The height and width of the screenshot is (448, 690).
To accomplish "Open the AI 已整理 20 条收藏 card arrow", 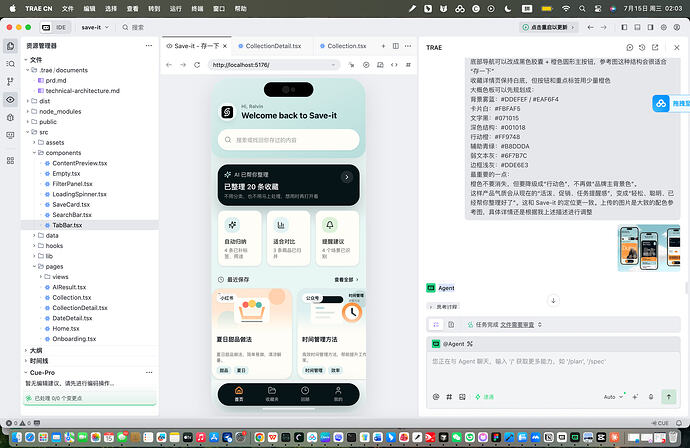I will (347, 177).
